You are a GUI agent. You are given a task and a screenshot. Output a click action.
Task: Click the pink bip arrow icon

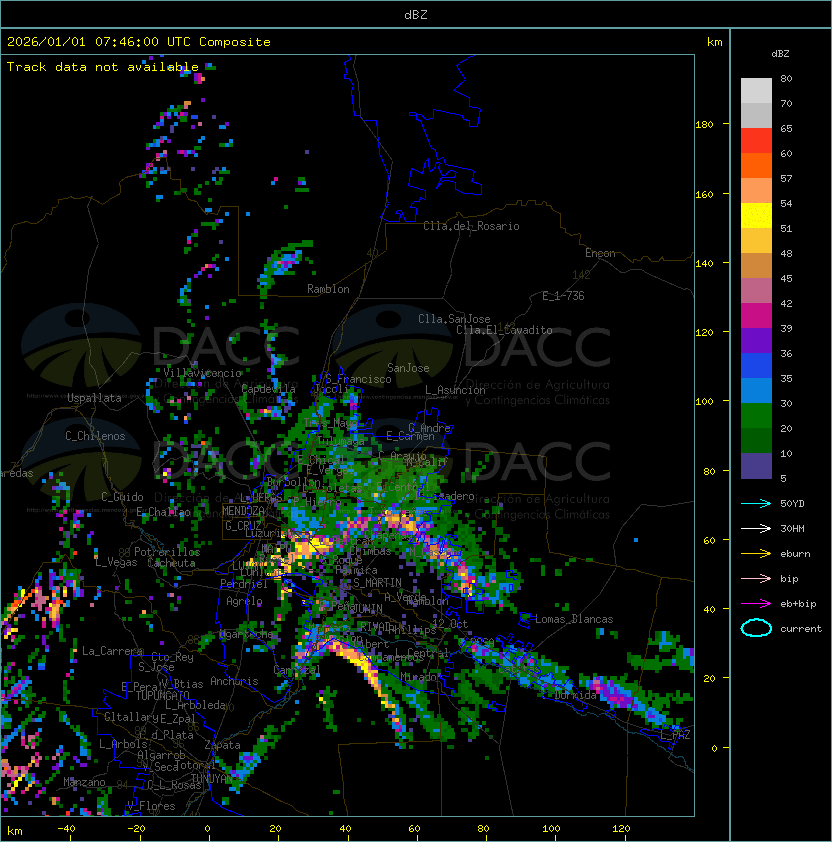pos(756,578)
